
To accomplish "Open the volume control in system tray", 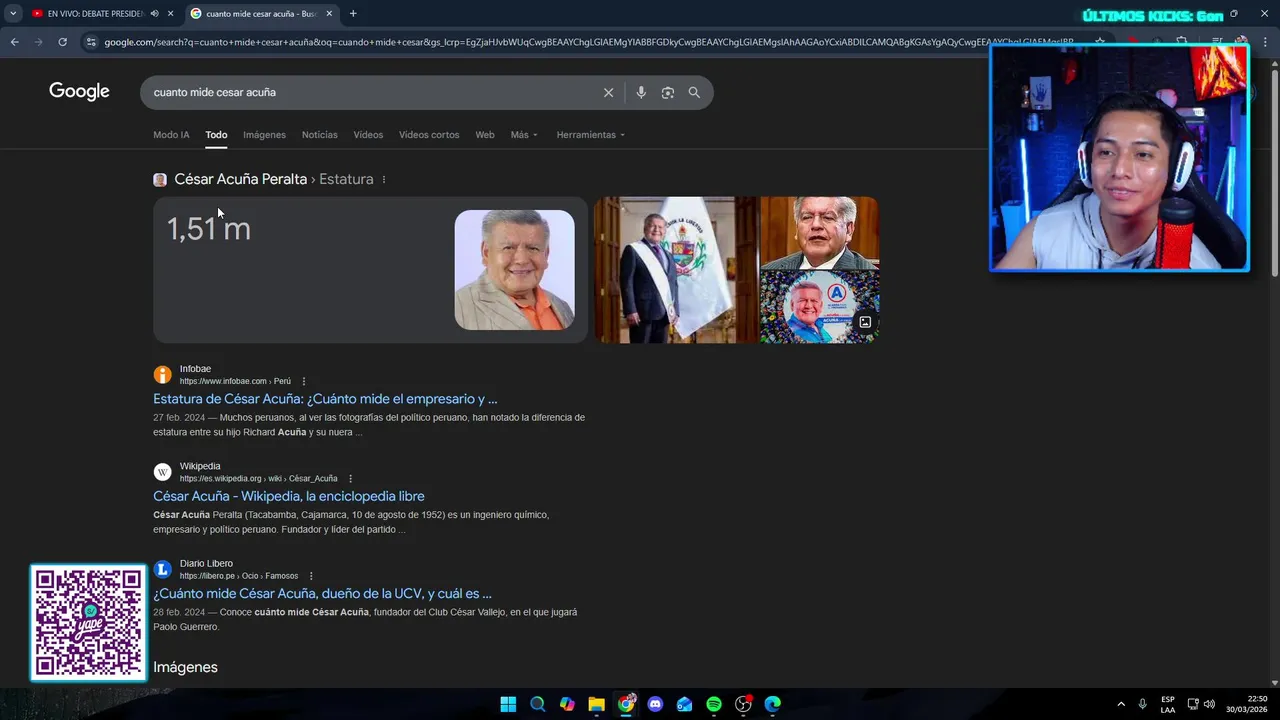I will tap(1209, 704).
